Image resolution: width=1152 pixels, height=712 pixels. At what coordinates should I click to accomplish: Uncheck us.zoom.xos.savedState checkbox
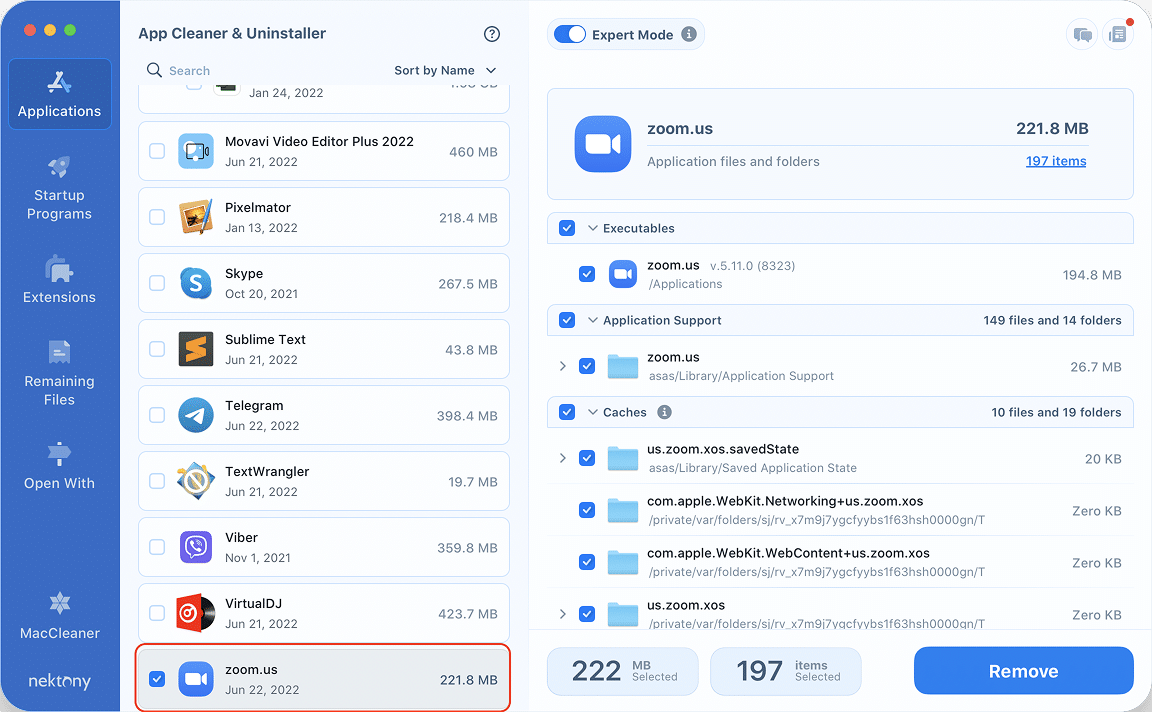(x=587, y=458)
